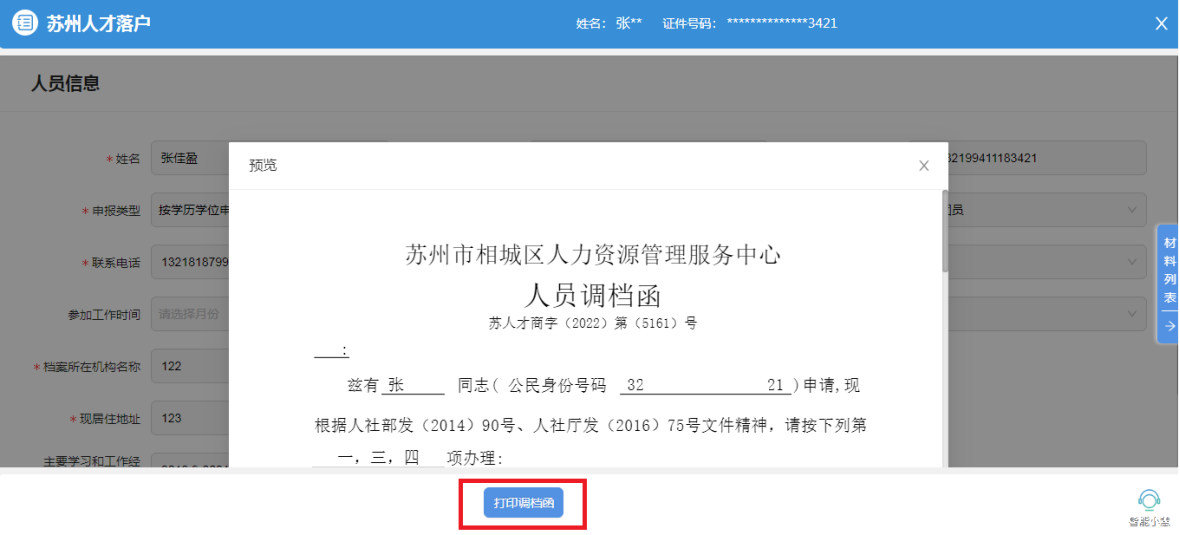Print the transfer letter with 打印调档函
Screen dimensions: 1180x535
point(523,503)
